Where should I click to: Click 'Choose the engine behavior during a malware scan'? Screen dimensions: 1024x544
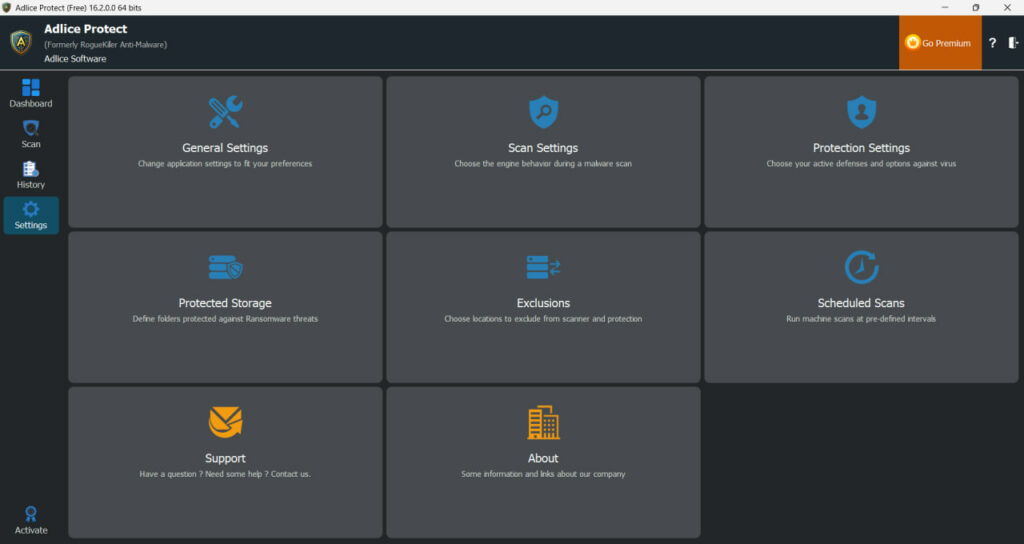(543, 164)
